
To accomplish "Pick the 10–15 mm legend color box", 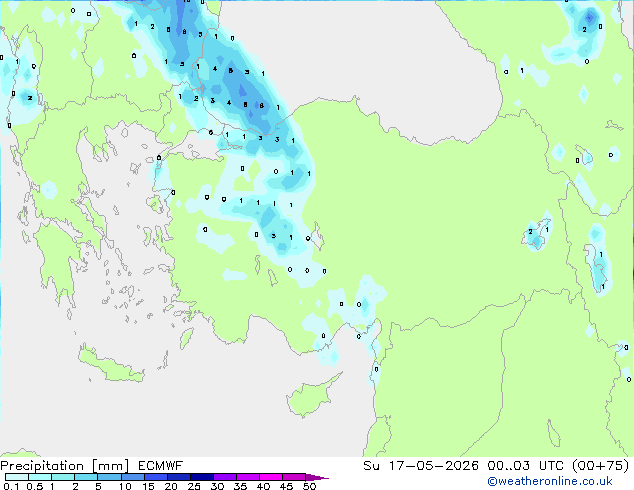I will (x=132, y=477).
